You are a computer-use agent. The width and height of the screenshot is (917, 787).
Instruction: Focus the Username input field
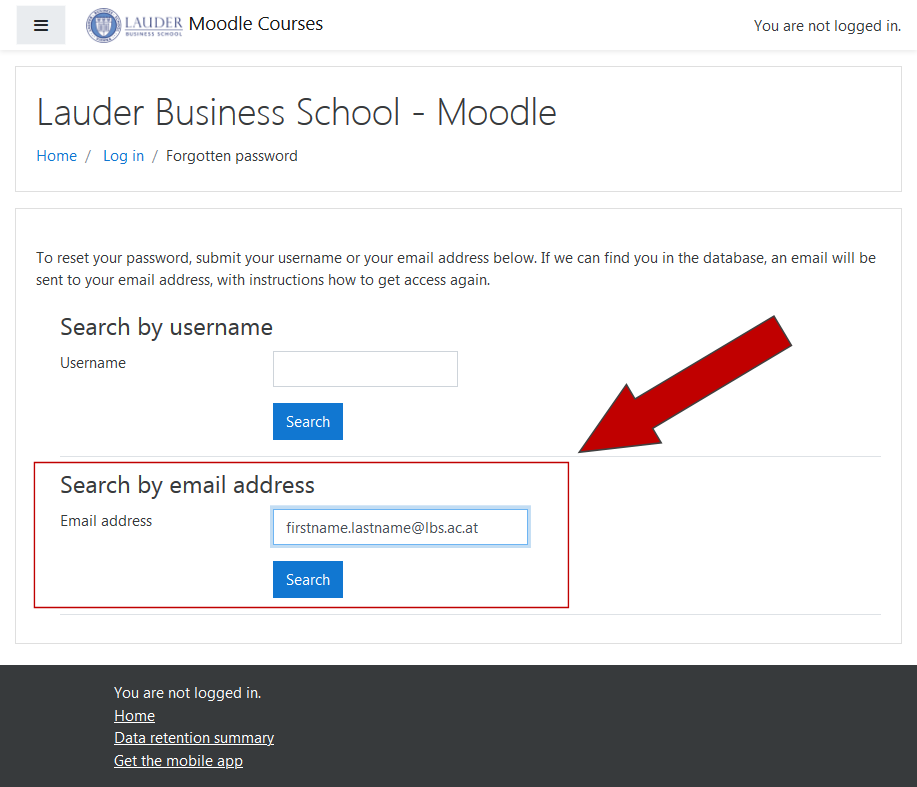(x=365, y=369)
